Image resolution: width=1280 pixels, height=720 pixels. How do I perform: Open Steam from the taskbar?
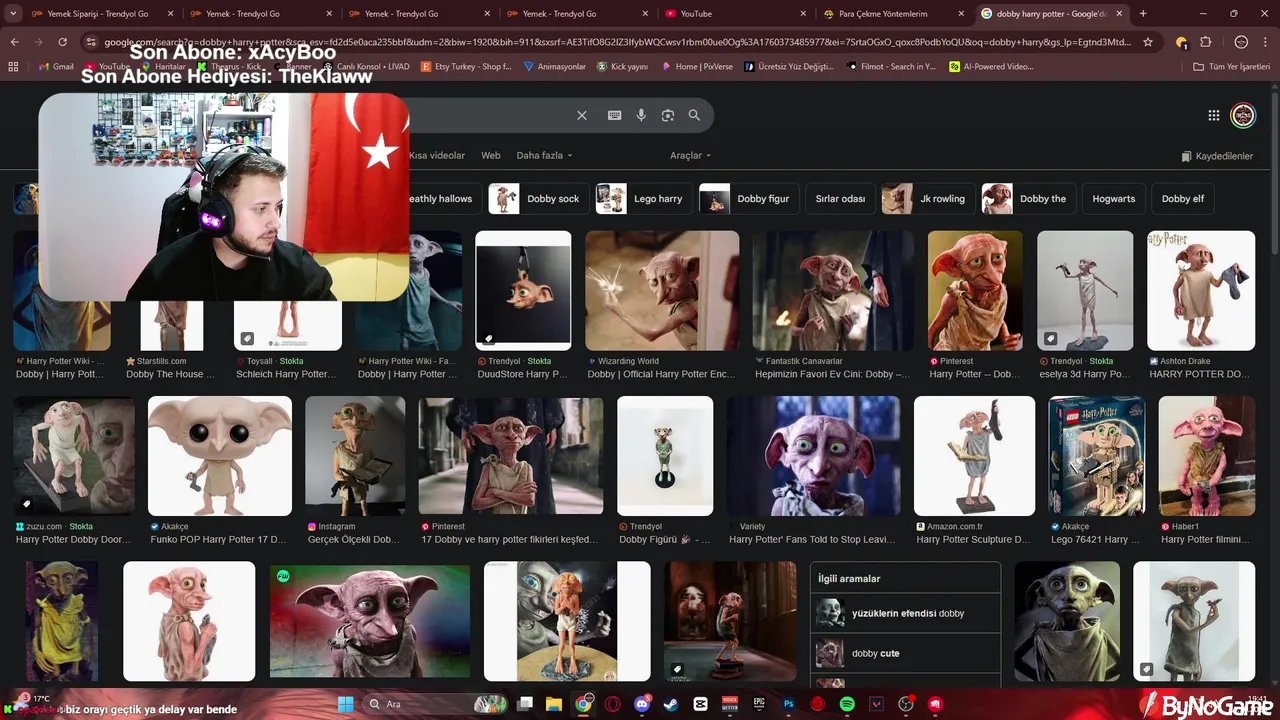671,704
